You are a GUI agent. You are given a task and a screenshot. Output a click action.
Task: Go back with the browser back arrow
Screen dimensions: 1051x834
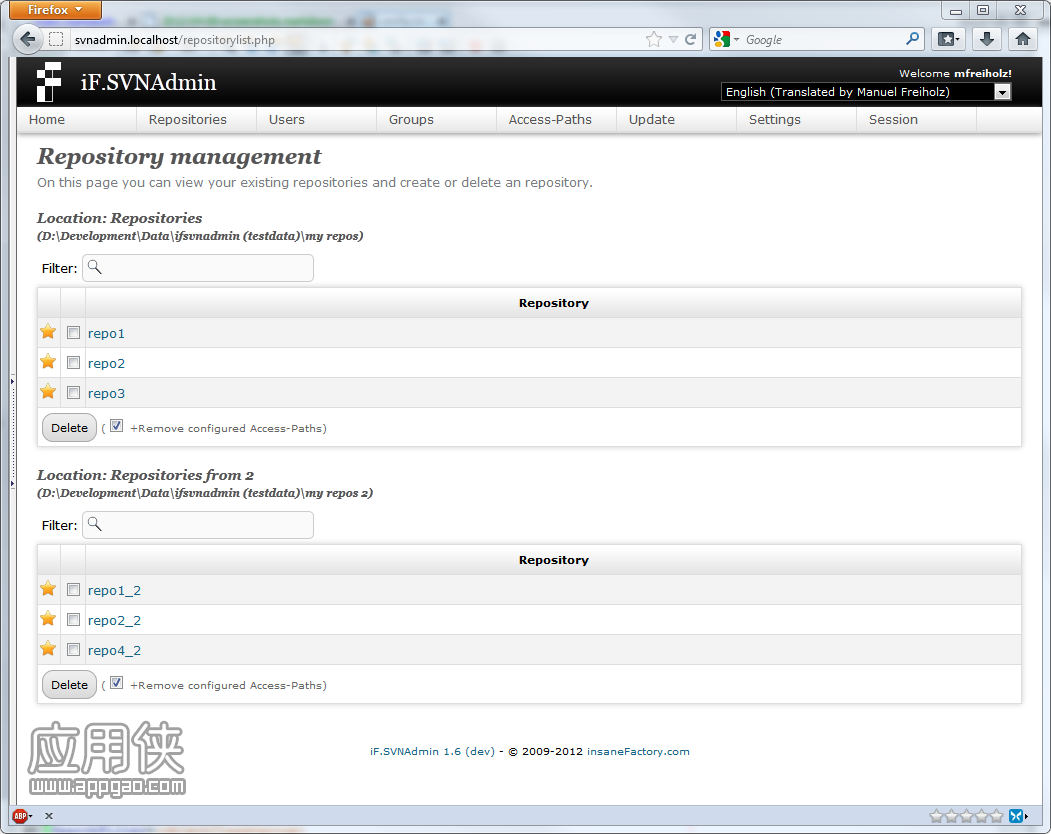(x=27, y=40)
